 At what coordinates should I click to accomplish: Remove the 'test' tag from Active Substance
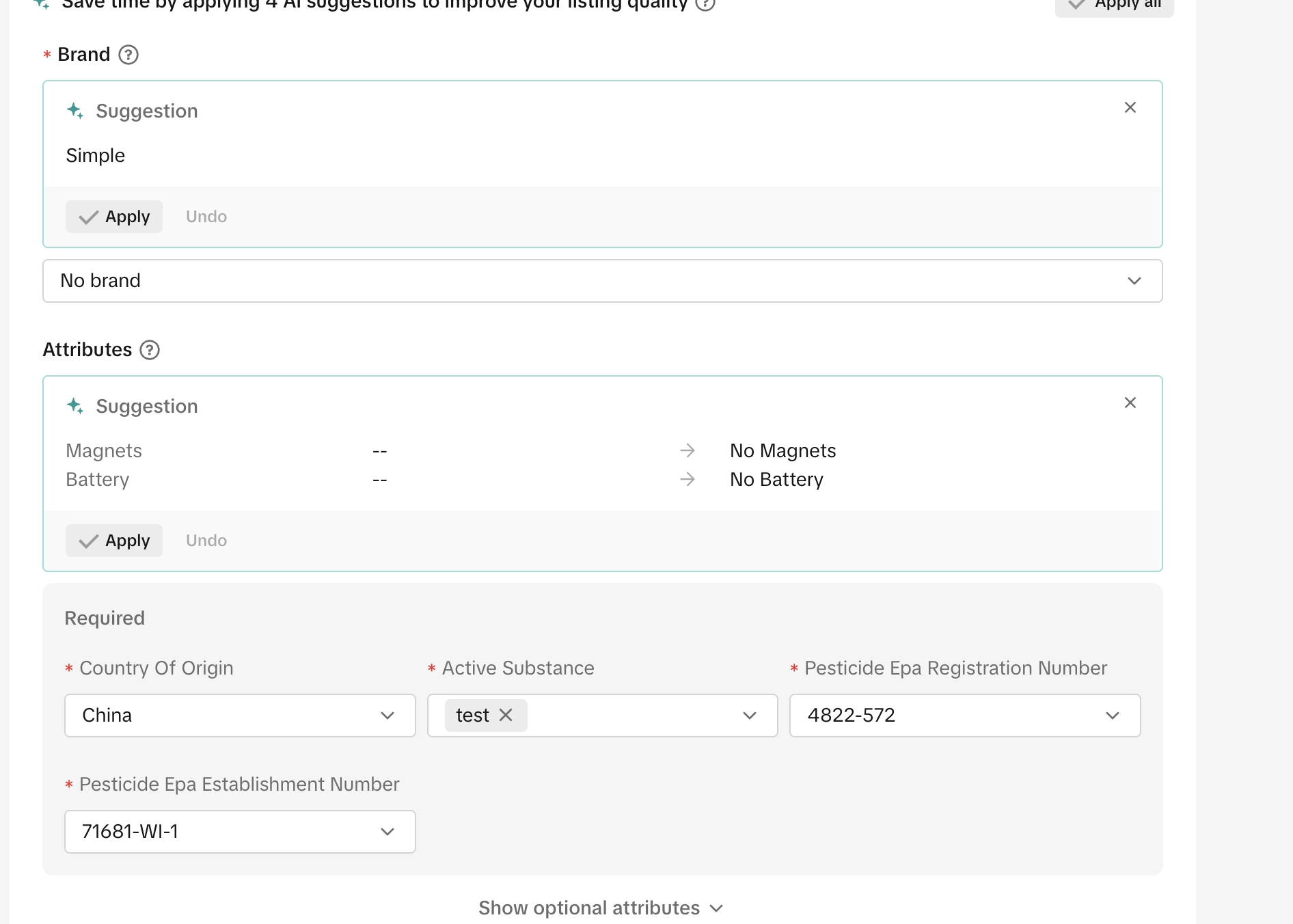click(x=506, y=715)
